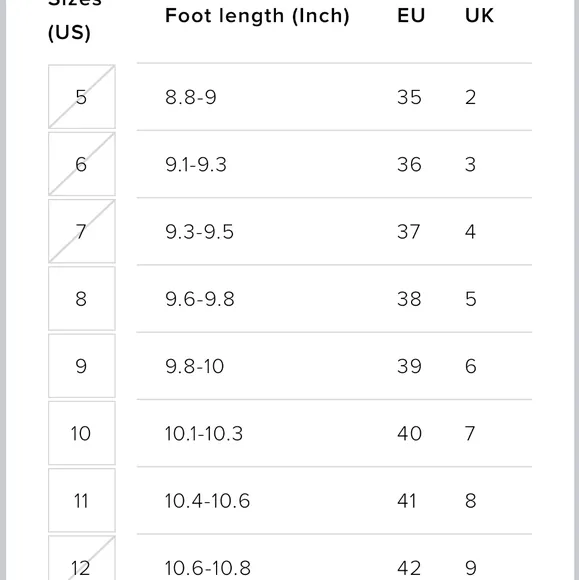Click the UK column header
The width and height of the screenshot is (579, 580).
(x=479, y=16)
